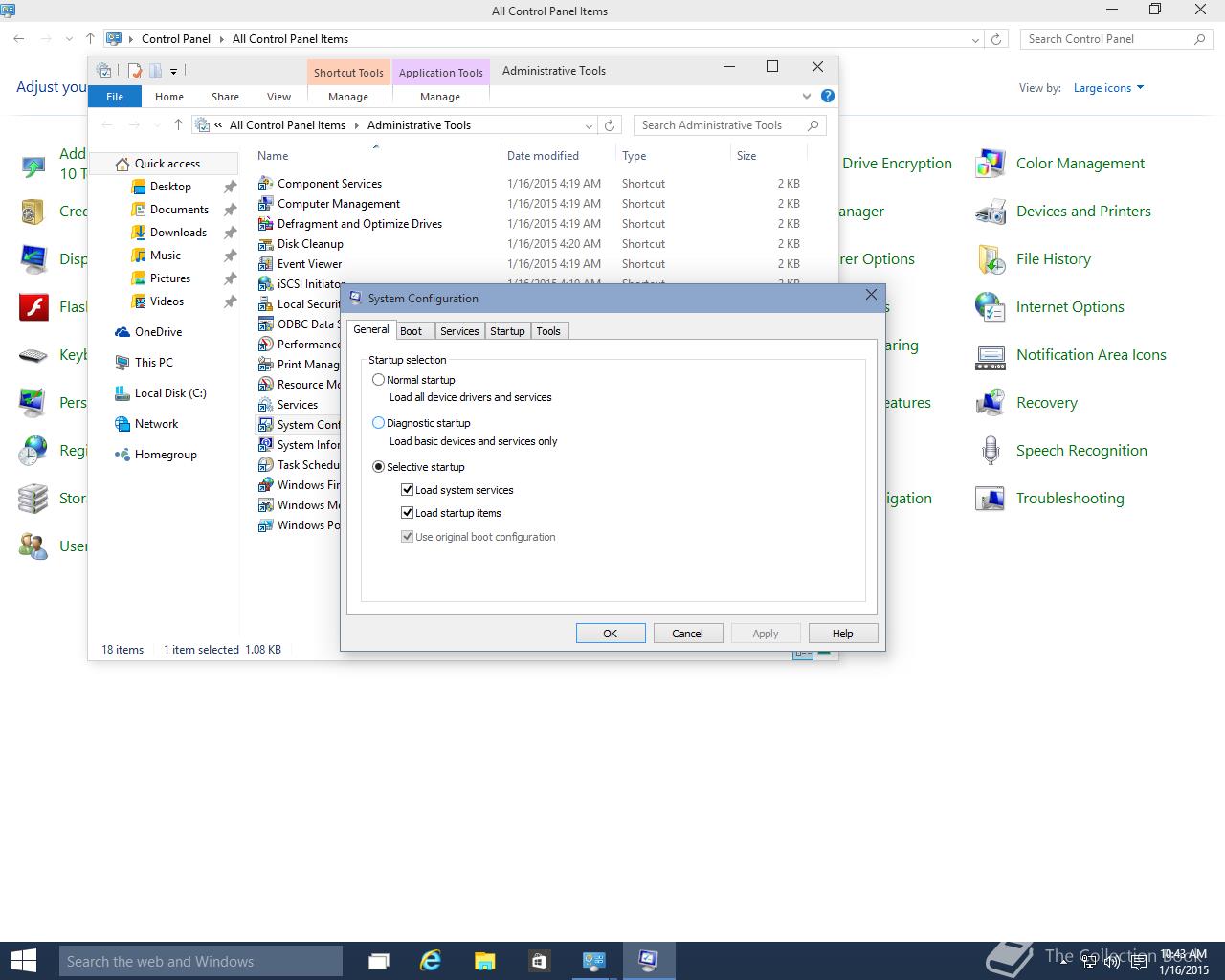Select the Desktop folder in Quick access
This screenshot has height=980, width=1225.
[170, 187]
